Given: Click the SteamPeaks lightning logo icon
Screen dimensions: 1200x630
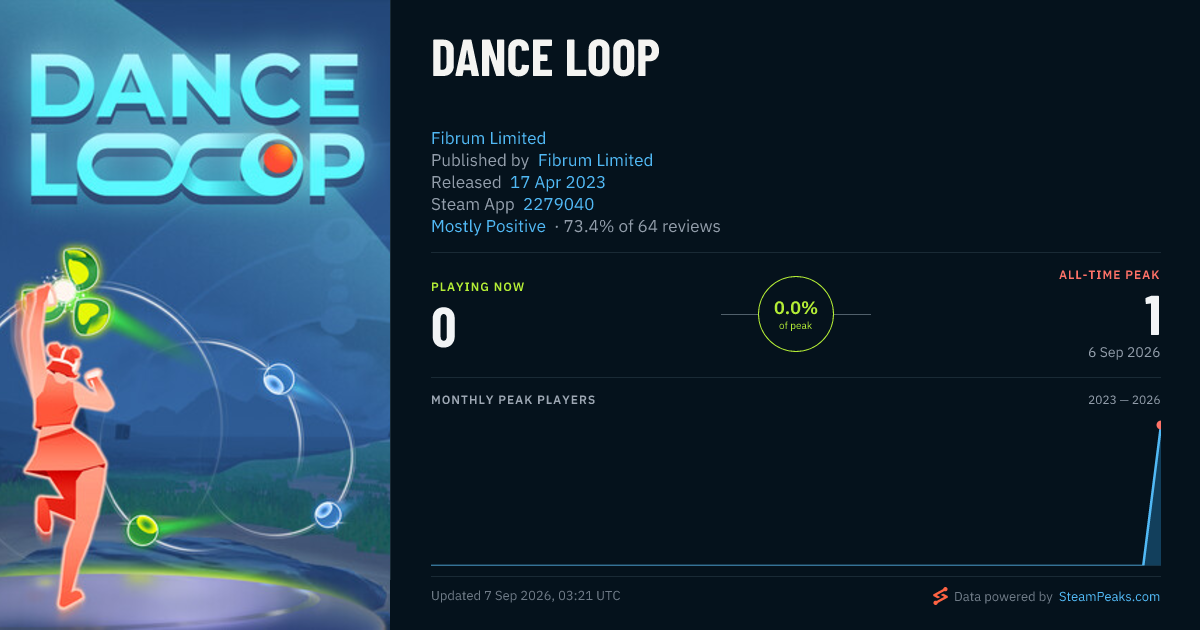Looking at the screenshot, I should [940, 596].
